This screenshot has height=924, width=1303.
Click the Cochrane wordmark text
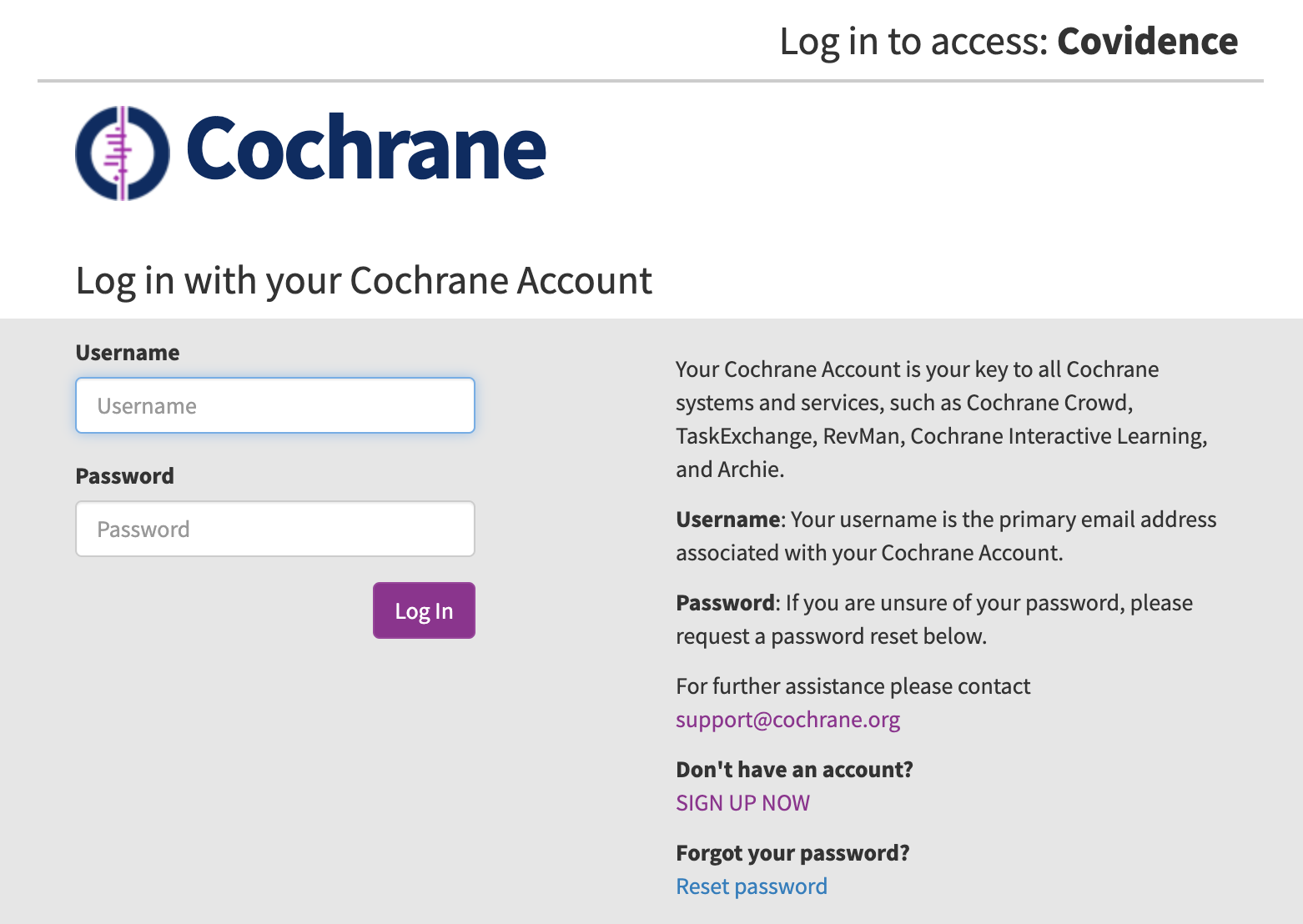tap(365, 148)
